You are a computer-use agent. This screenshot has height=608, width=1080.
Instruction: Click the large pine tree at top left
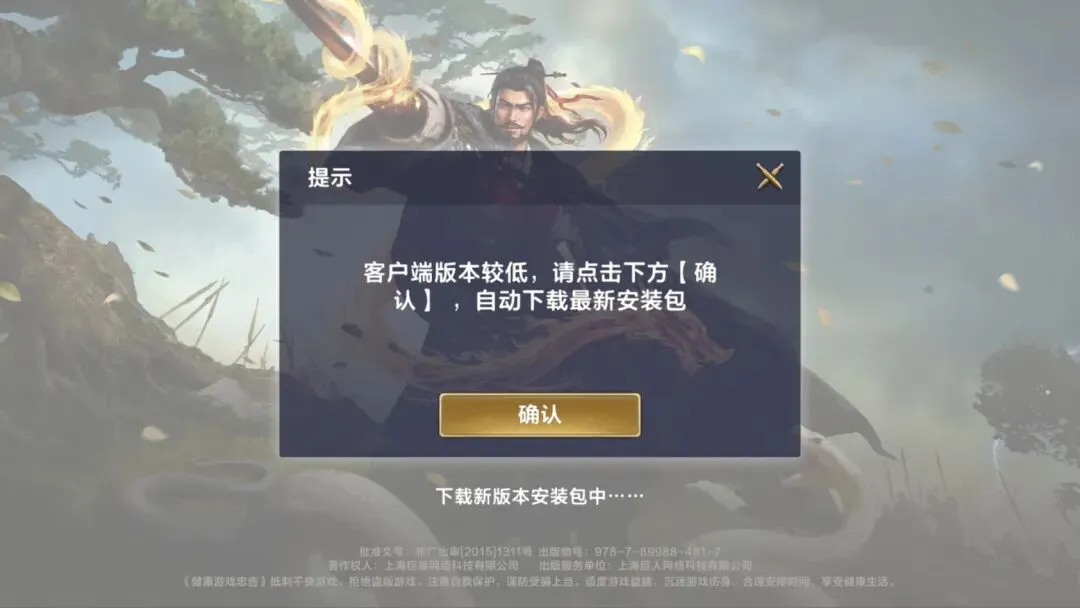138,90
